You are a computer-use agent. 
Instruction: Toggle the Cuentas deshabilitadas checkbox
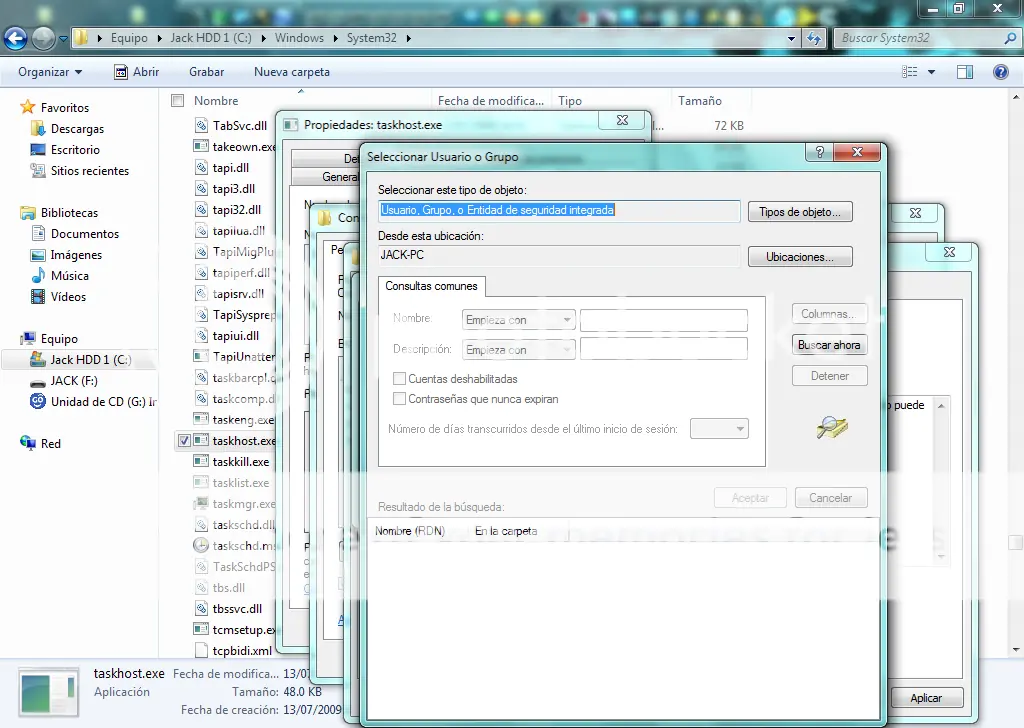pyautogui.click(x=399, y=379)
